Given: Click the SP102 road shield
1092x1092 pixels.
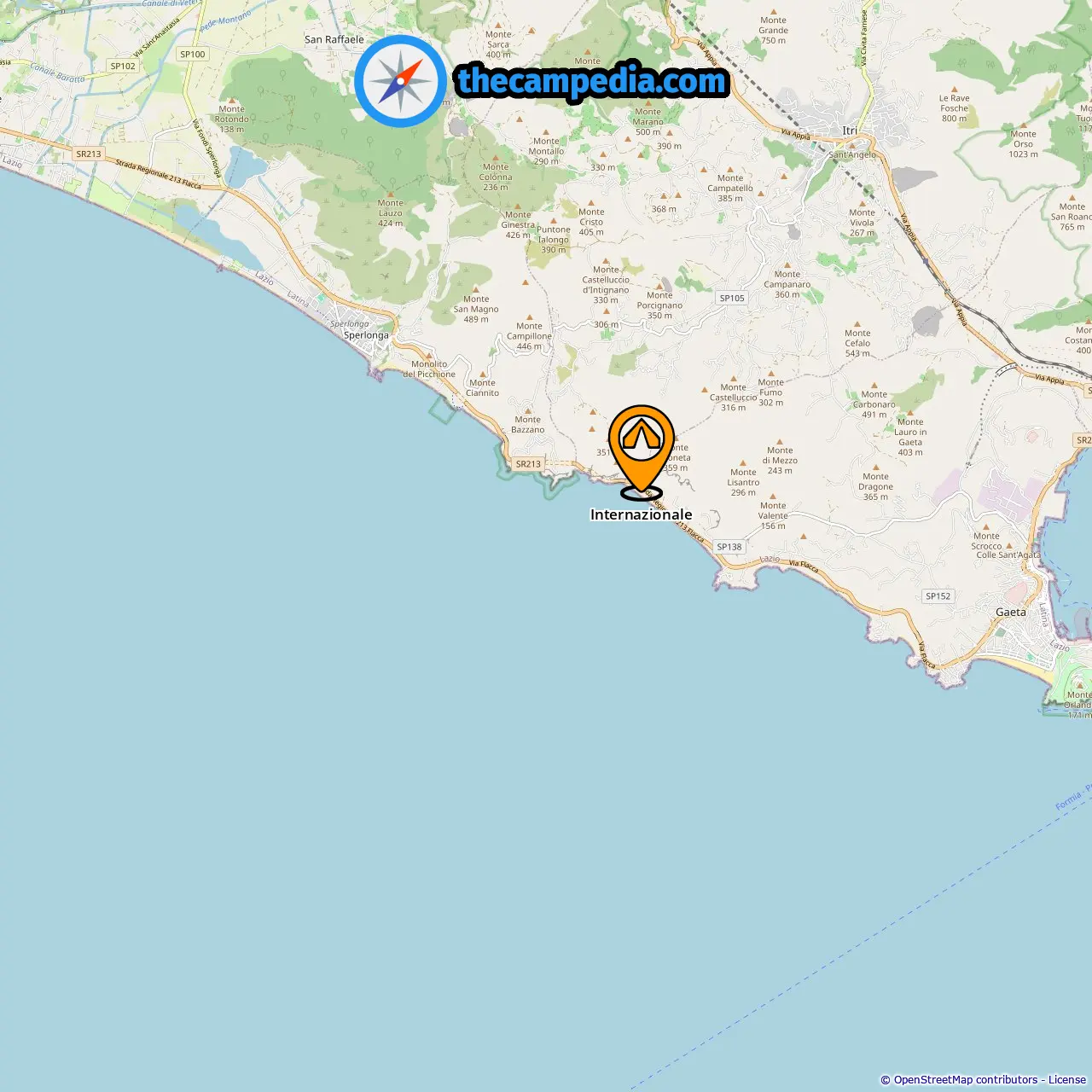Looking at the screenshot, I should (123, 66).
